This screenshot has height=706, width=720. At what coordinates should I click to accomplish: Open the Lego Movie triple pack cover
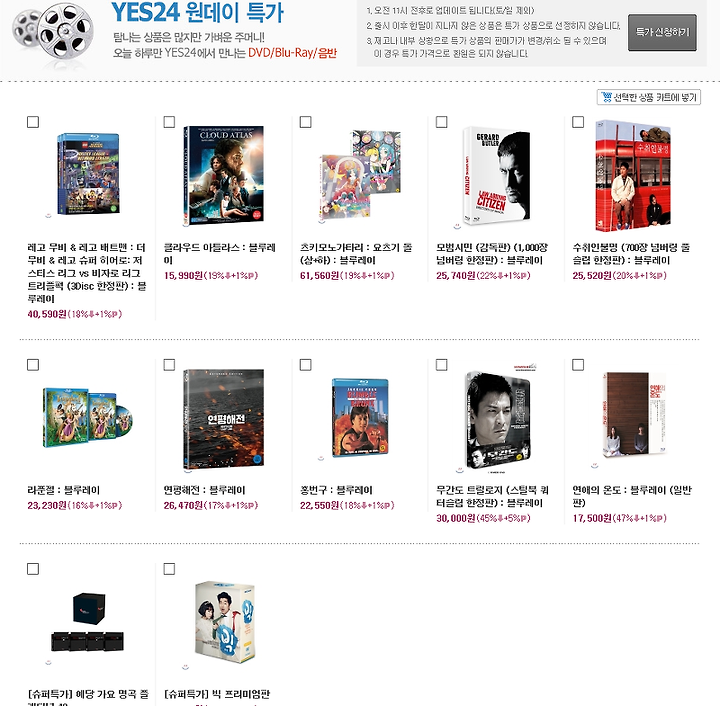[89, 174]
